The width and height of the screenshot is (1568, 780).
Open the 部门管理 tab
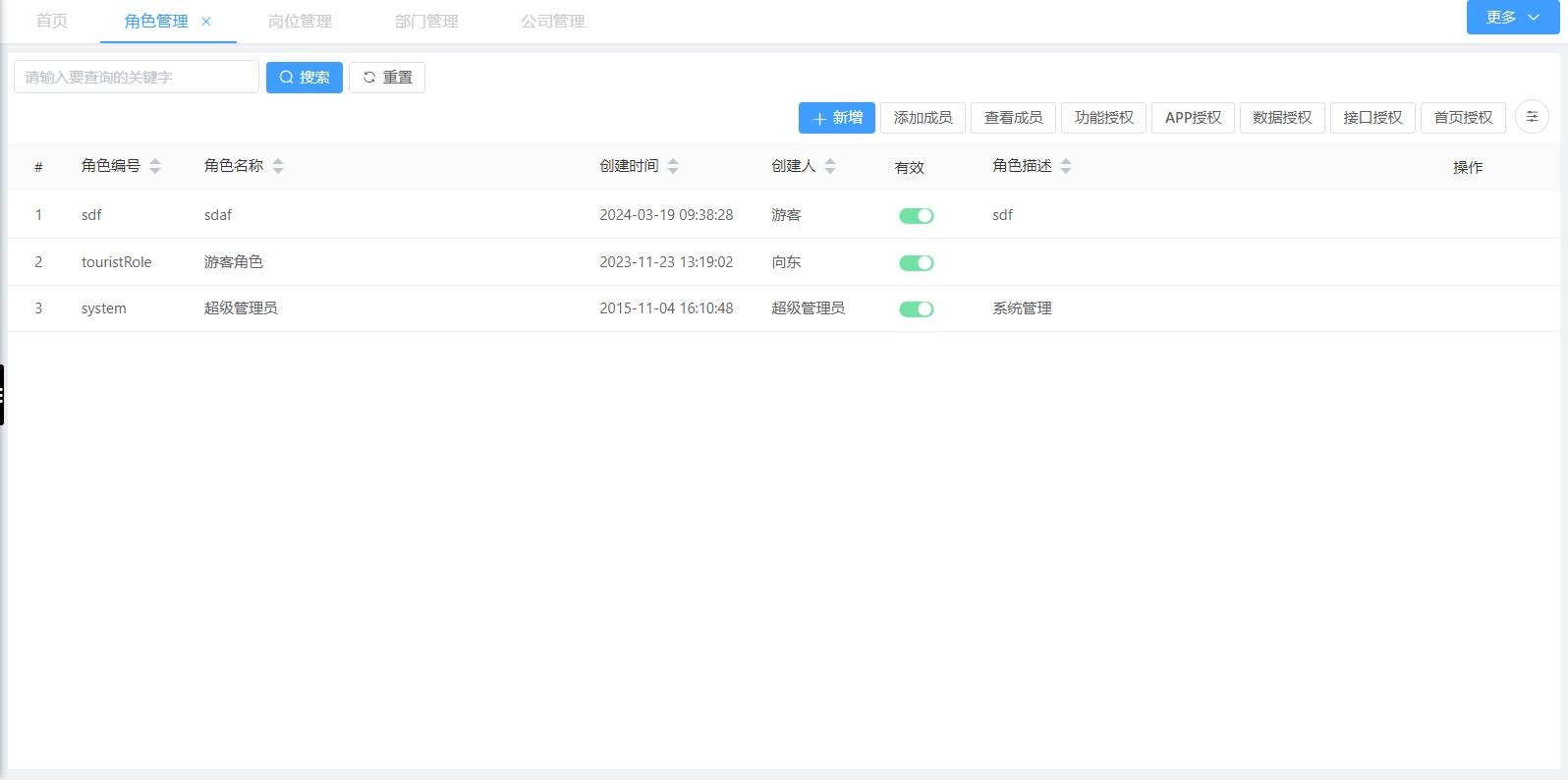tap(426, 22)
